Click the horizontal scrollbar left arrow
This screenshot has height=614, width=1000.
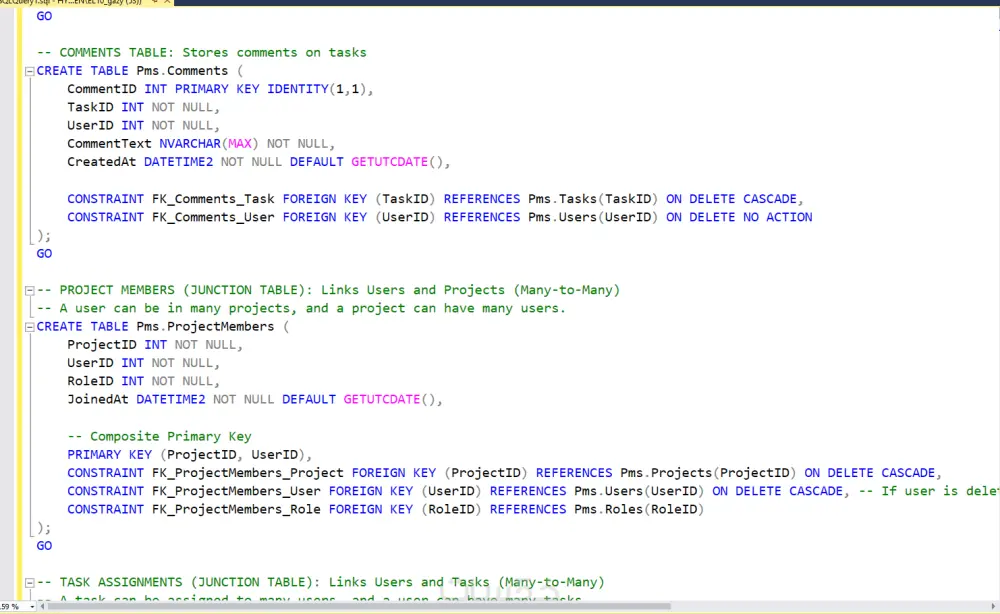(x=43, y=607)
